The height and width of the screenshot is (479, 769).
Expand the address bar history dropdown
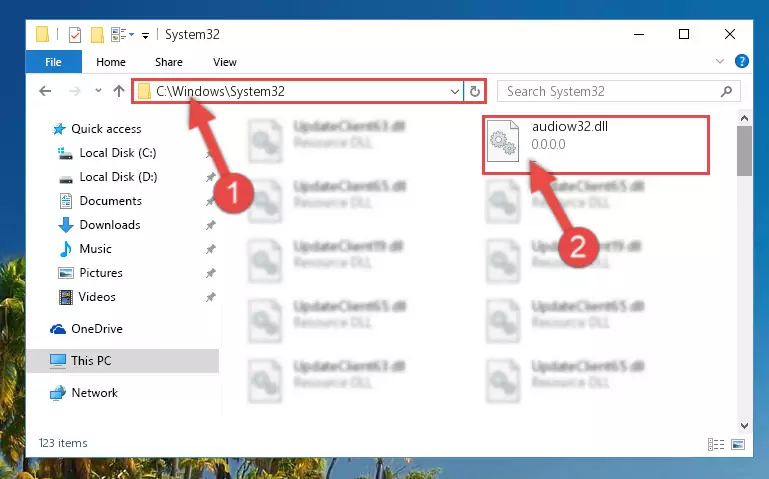click(455, 92)
